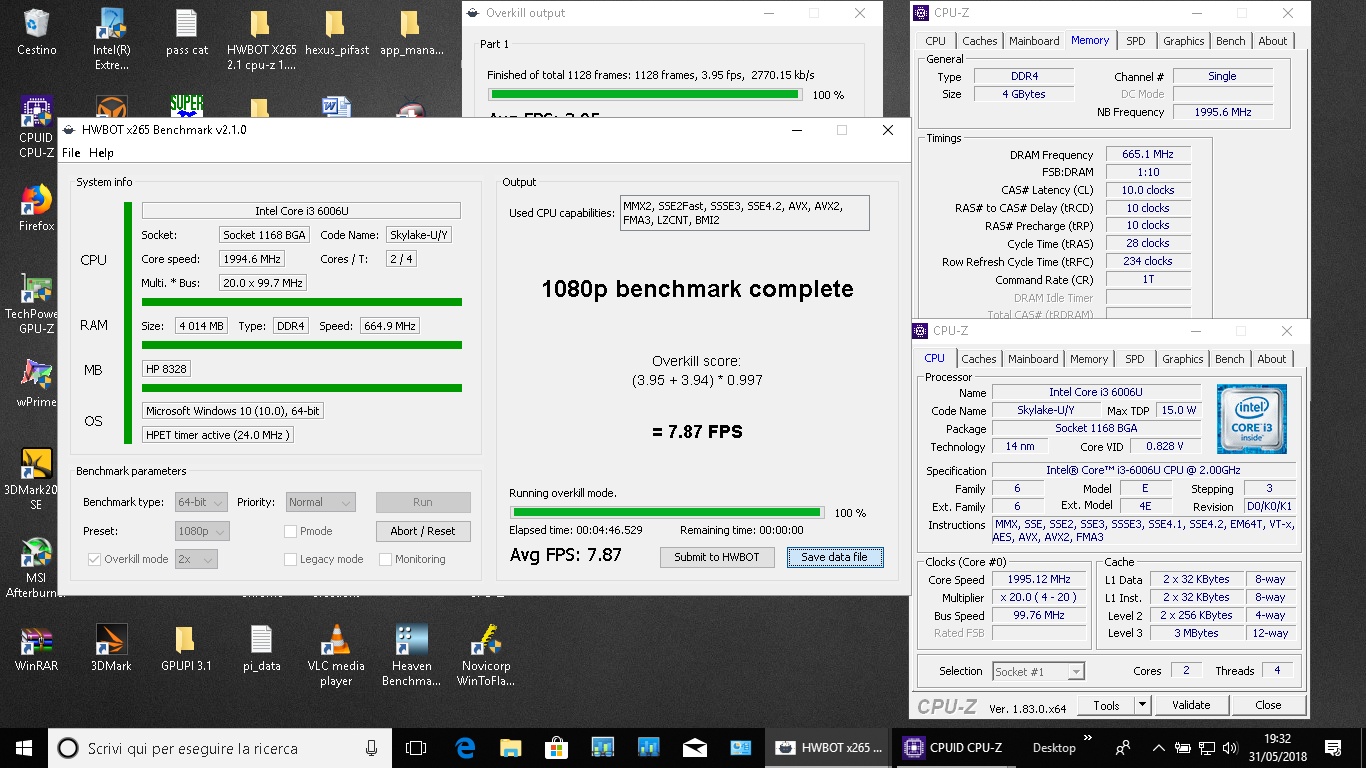This screenshot has width=1366, height=768.
Task: Click the Cortana search box
Action: [x=220, y=748]
